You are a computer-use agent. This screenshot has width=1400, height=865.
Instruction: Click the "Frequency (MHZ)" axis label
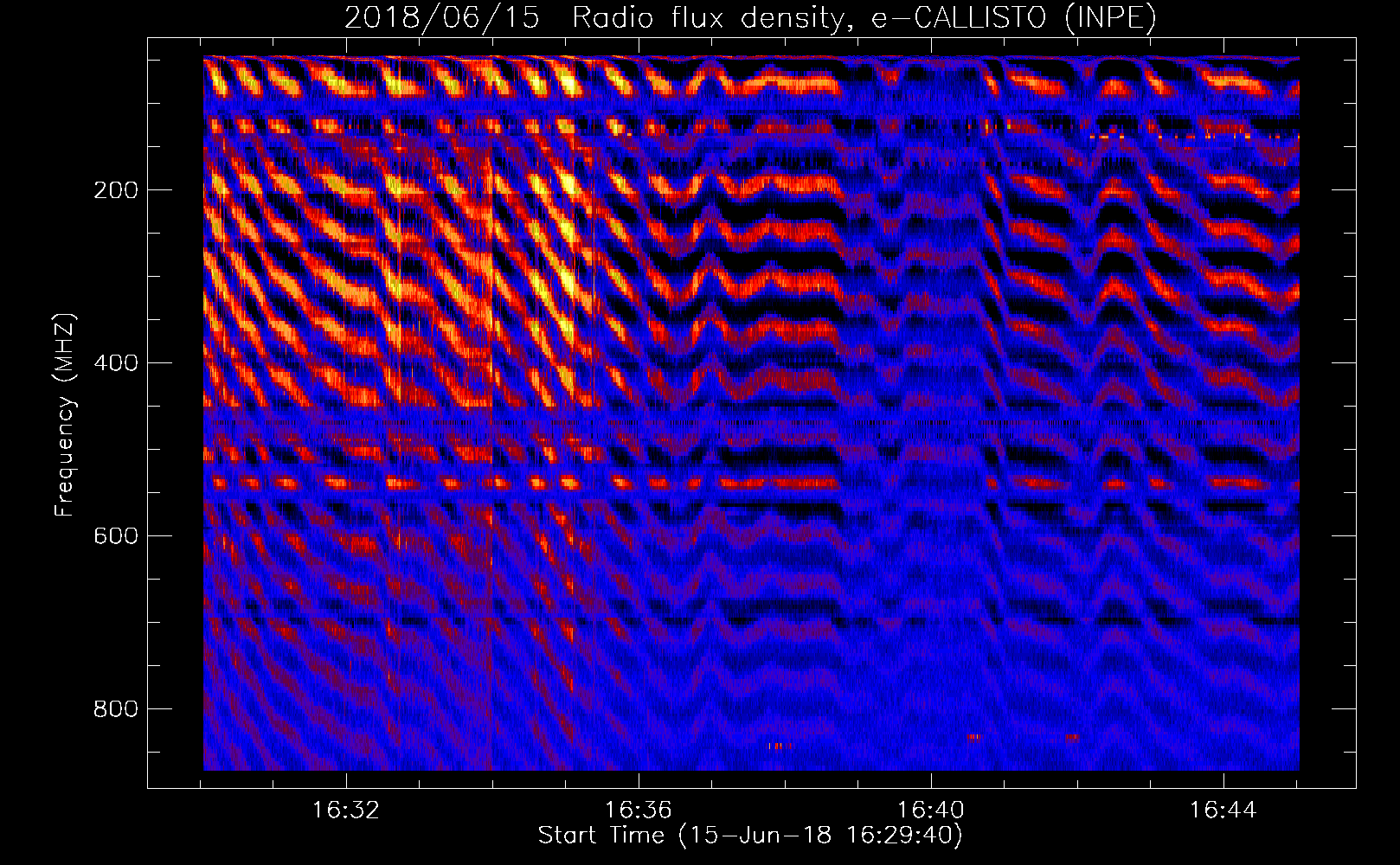65,415
